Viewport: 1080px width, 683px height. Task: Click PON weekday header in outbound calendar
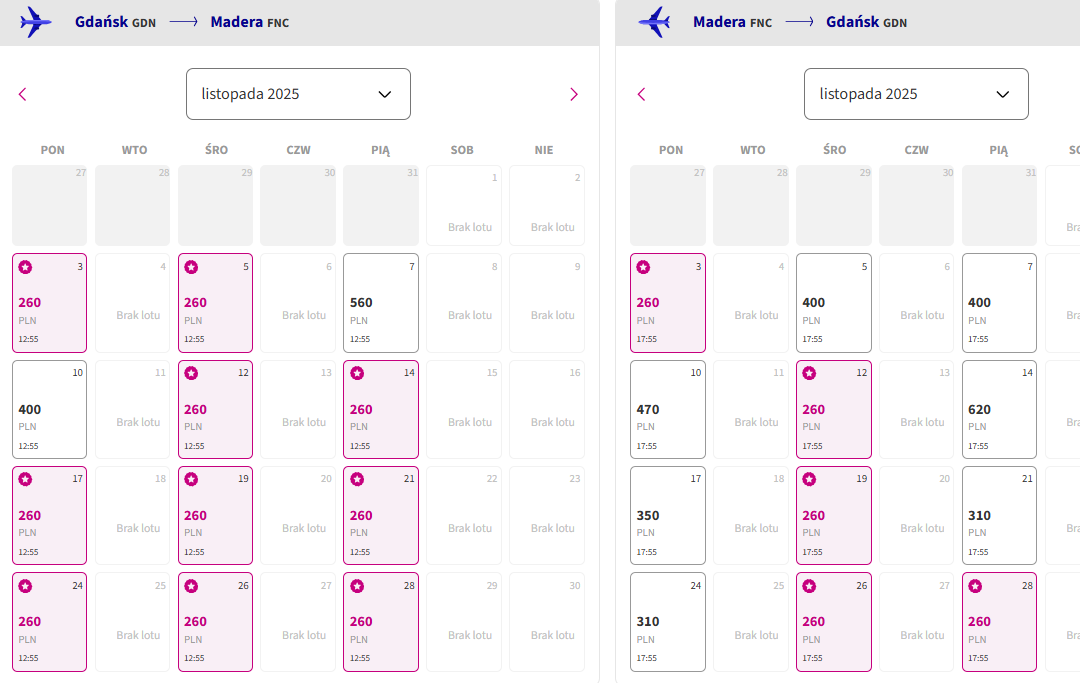click(x=52, y=150)
